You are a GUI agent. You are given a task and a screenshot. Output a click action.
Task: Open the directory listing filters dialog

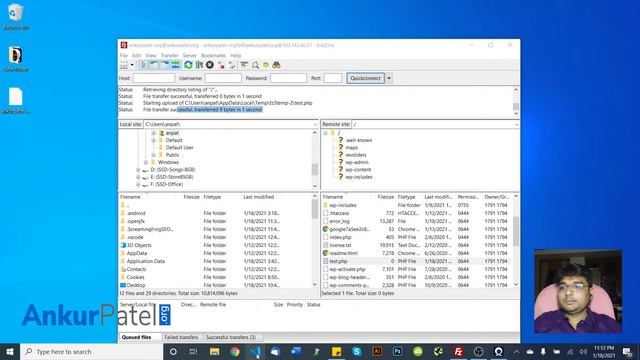coord(244,65)
